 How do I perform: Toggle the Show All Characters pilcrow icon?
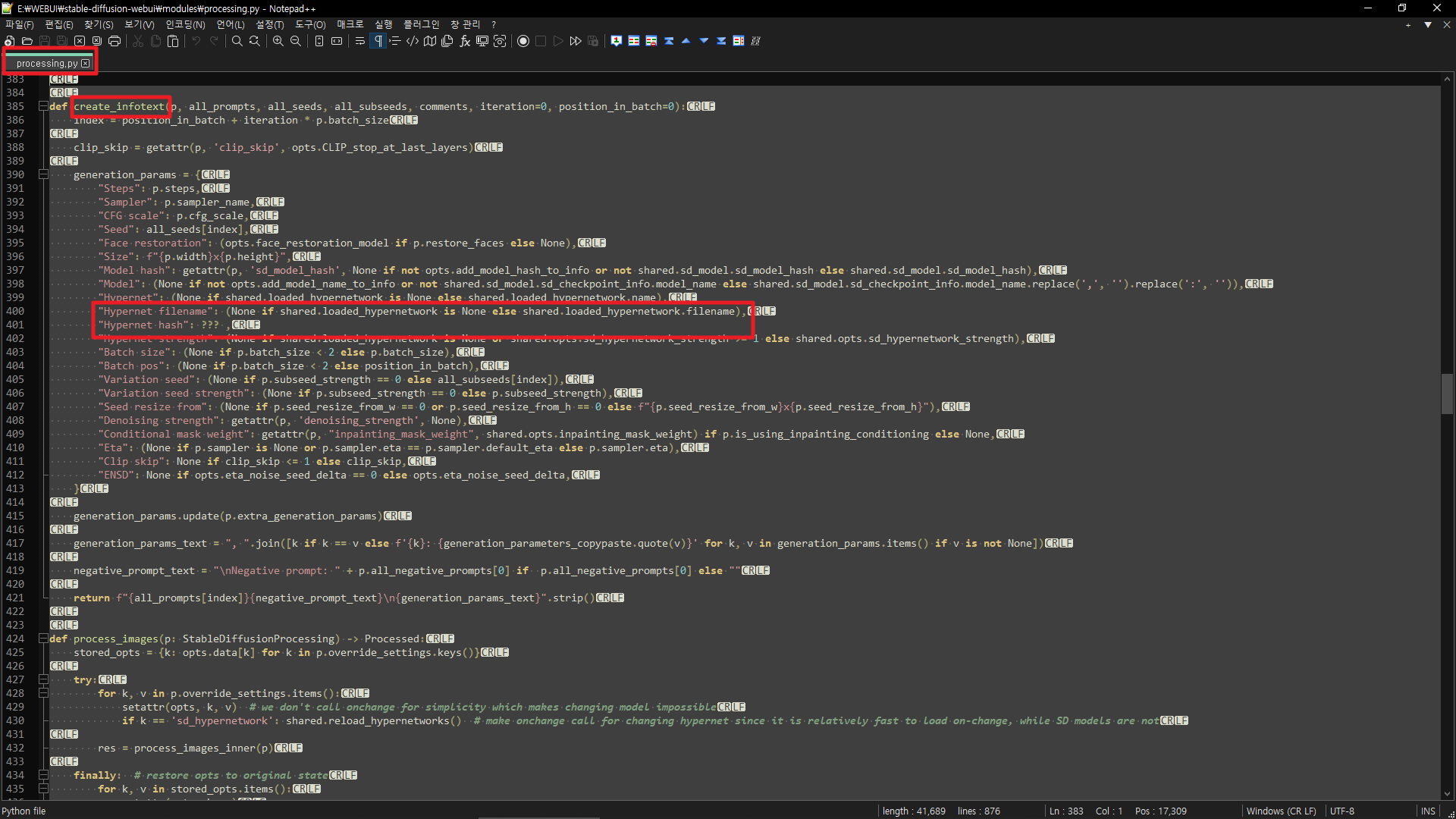point(378,41)
